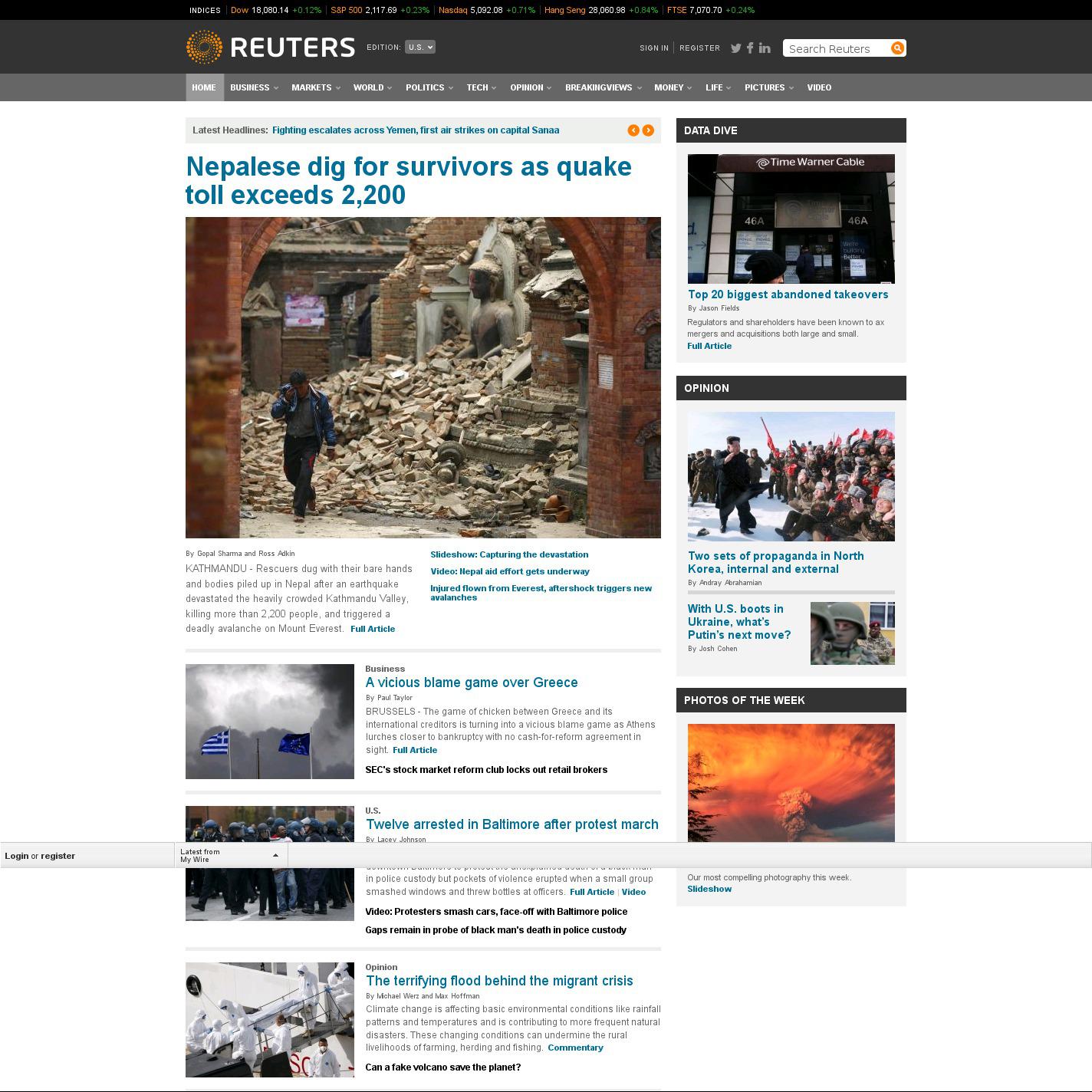1092x1092 pixels.
Task: Click the Reuters logo
Action: point(271,48)
